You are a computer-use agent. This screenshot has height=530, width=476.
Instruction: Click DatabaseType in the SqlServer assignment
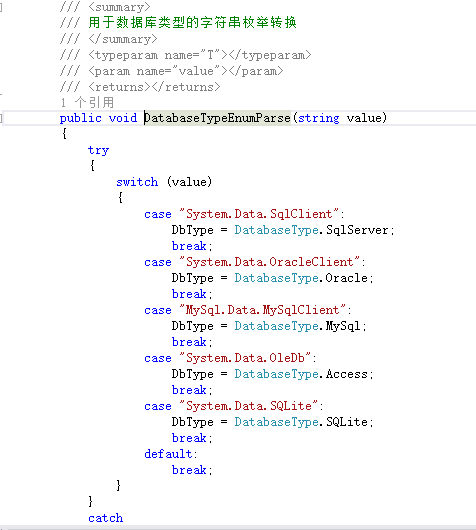277,230
